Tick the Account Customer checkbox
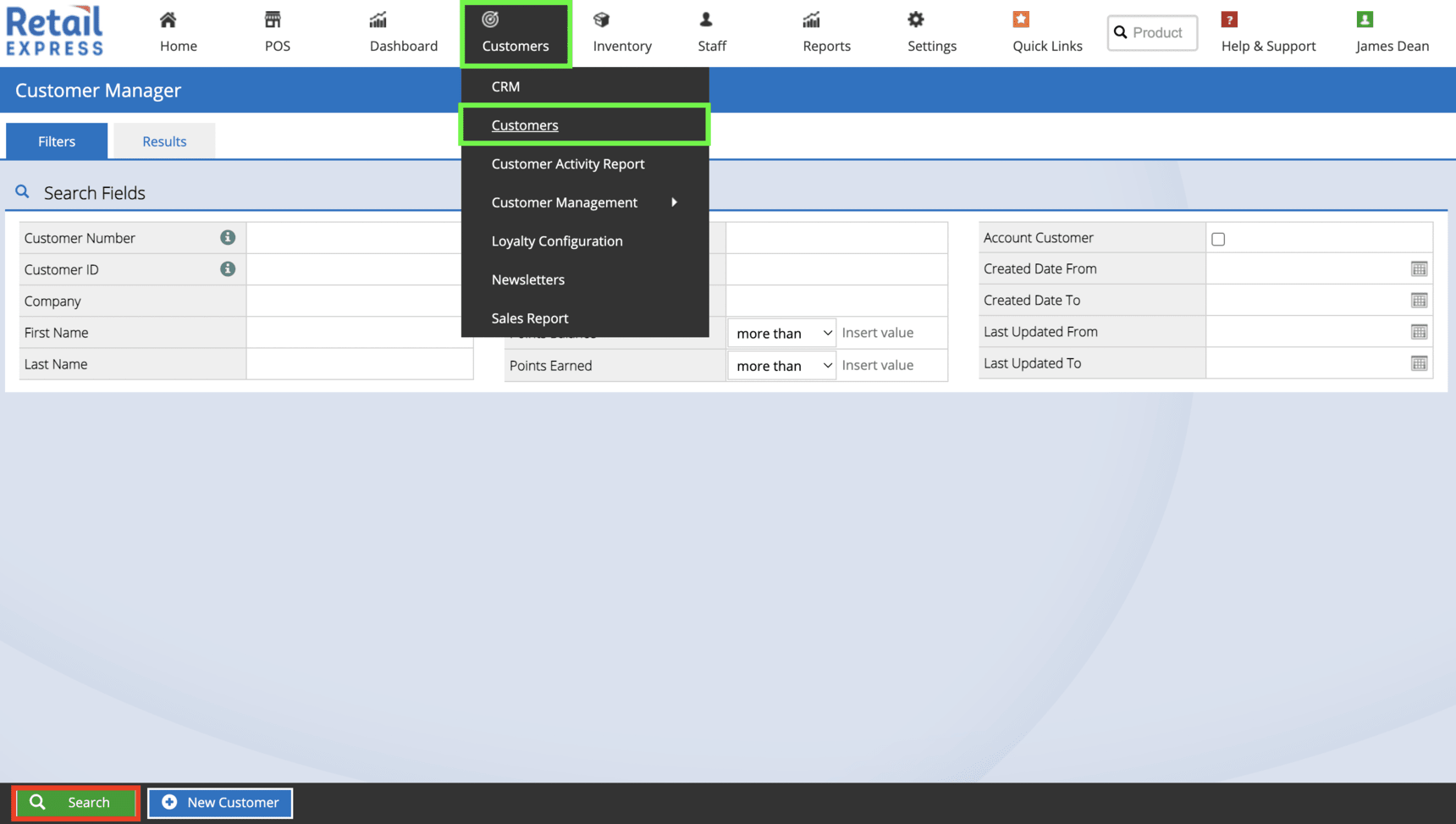Viewport: 1456px width, 824px height. pos(1218,239)
